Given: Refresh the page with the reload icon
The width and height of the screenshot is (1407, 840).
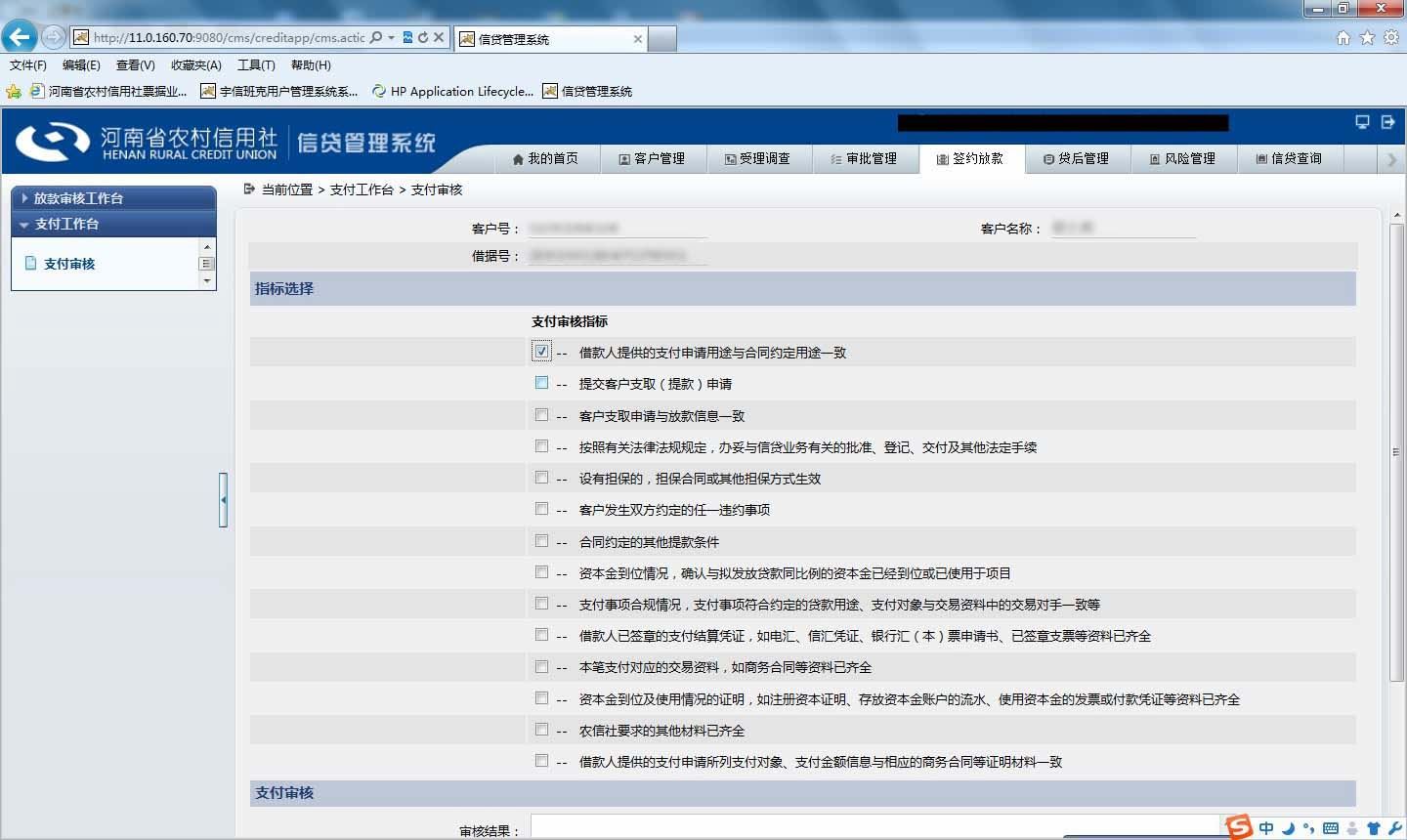Looking at the screenshot, I should [x=423, y=37].
